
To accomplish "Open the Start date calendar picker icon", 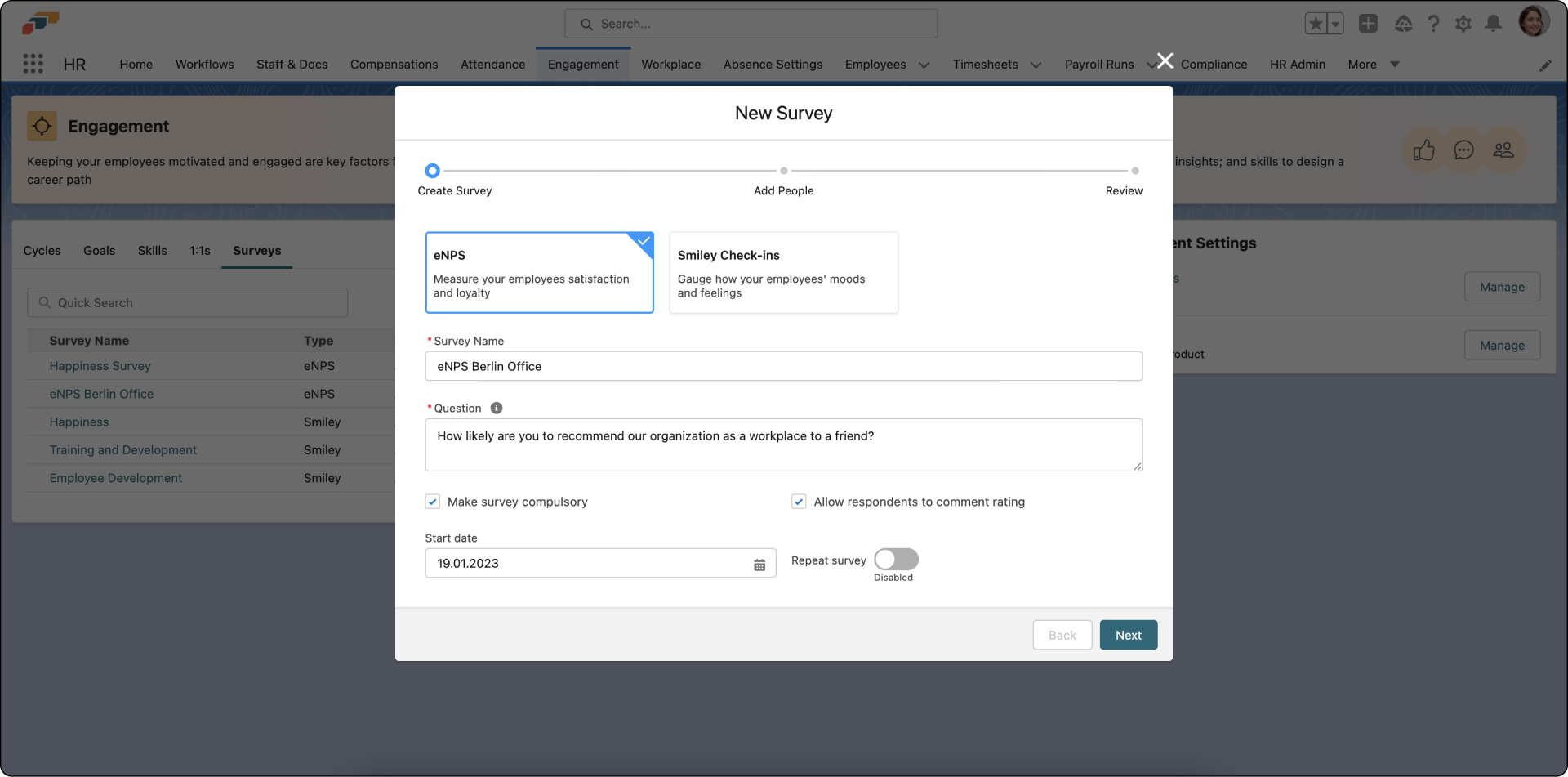I will coord(760,563).
